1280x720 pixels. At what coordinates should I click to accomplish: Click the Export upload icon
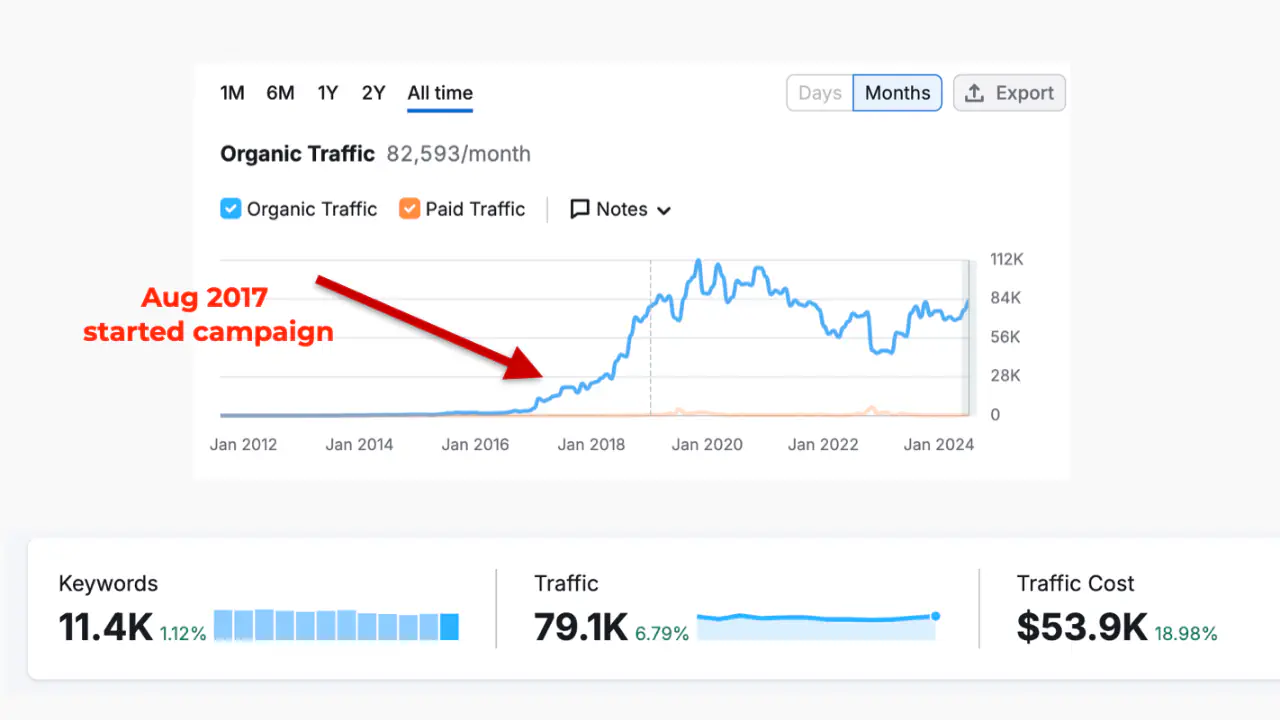tap(974, 92)
